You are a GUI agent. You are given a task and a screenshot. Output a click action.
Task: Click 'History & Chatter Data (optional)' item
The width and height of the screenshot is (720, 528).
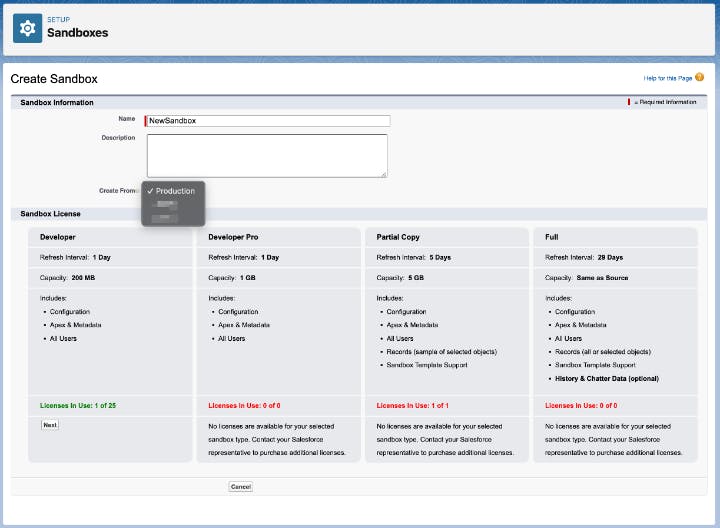(607, 379)
